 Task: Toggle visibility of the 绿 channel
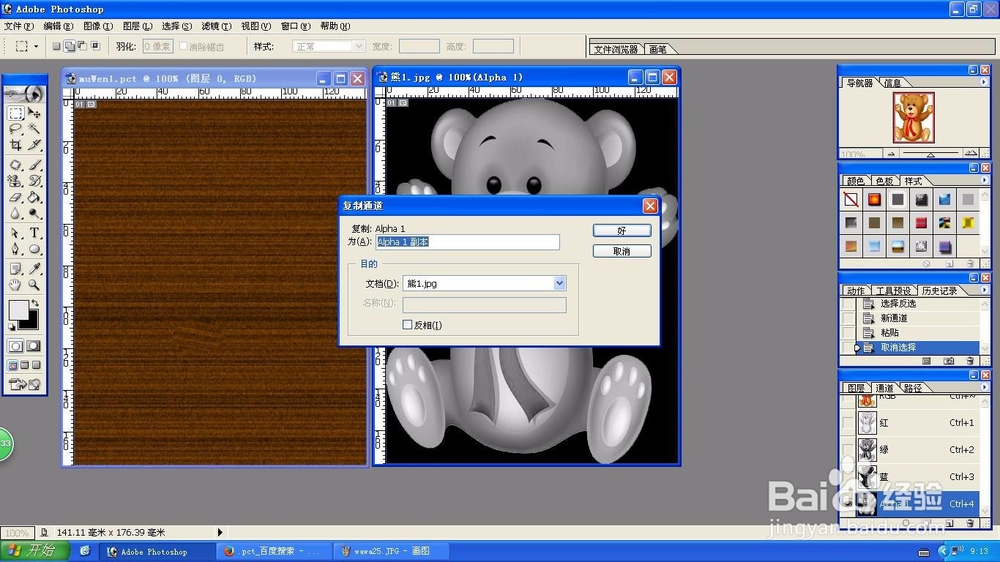coord(848,450)
